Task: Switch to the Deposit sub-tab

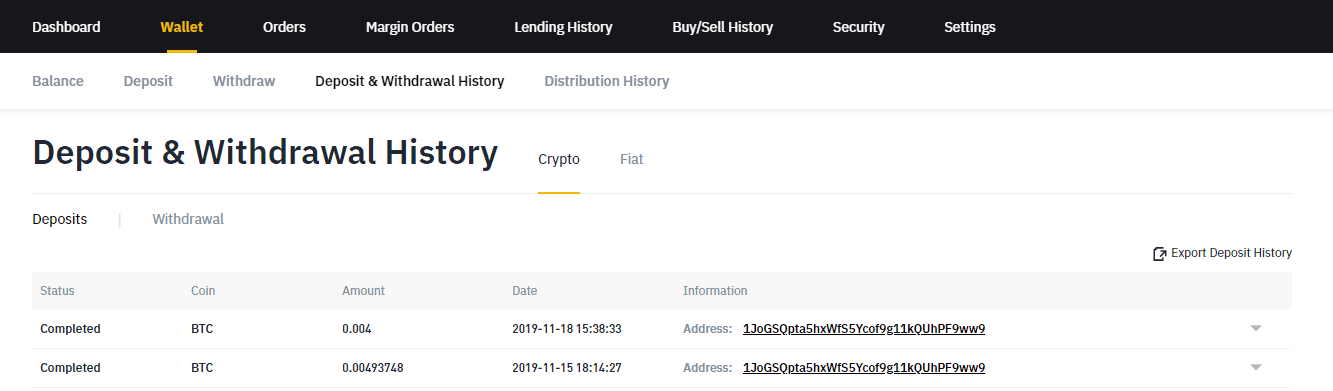Action: click(148, 81)
